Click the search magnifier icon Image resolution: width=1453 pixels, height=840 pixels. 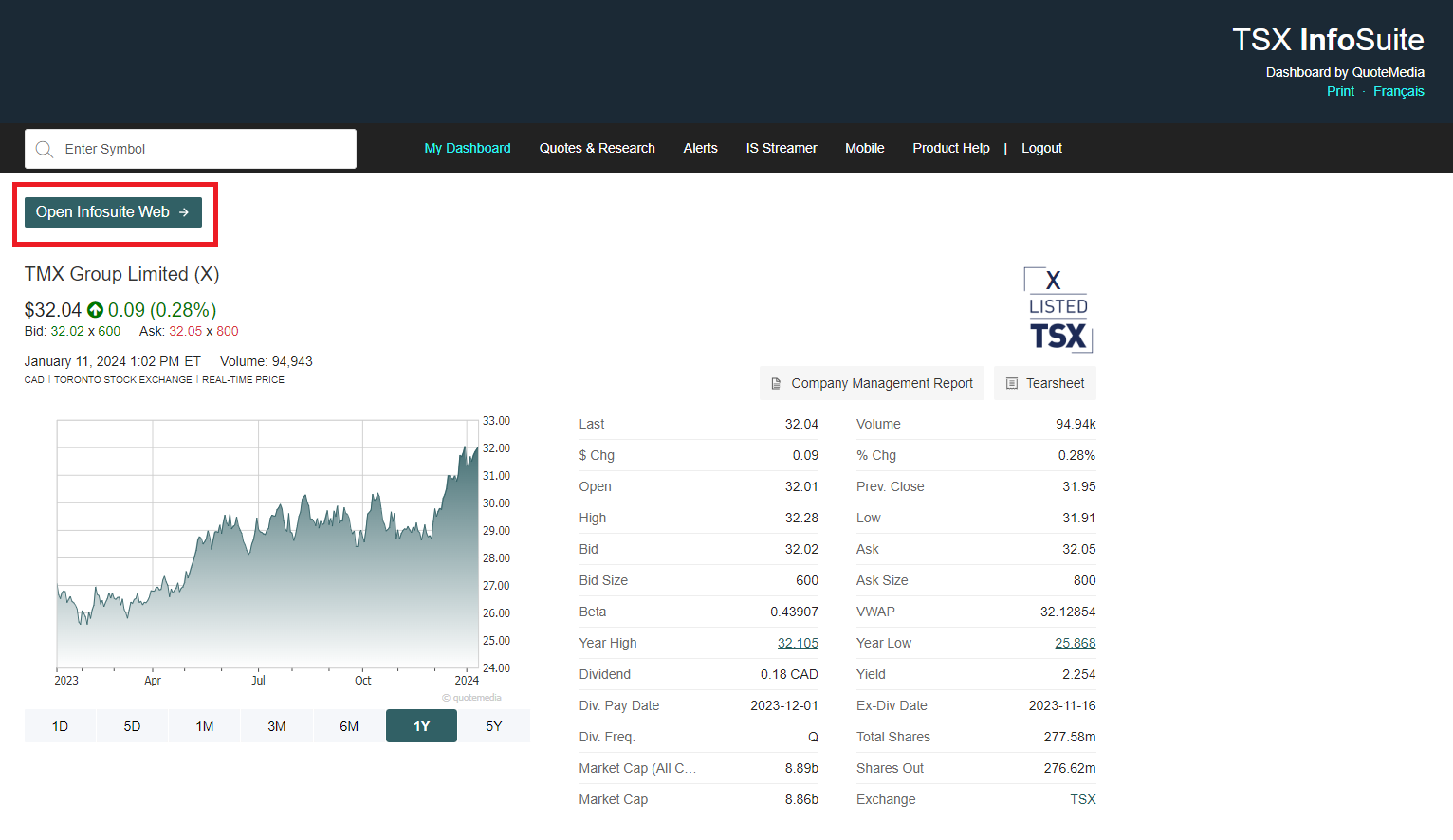pyautogui.click(x=44, y=149)
